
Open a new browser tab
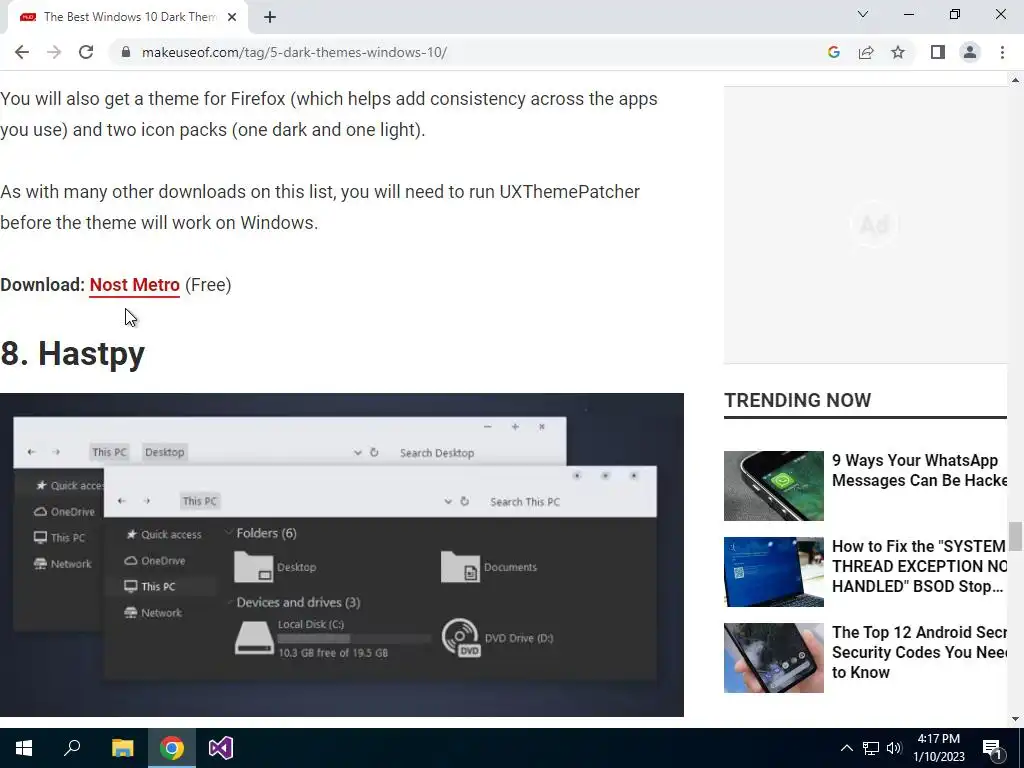tap(270, 17)
